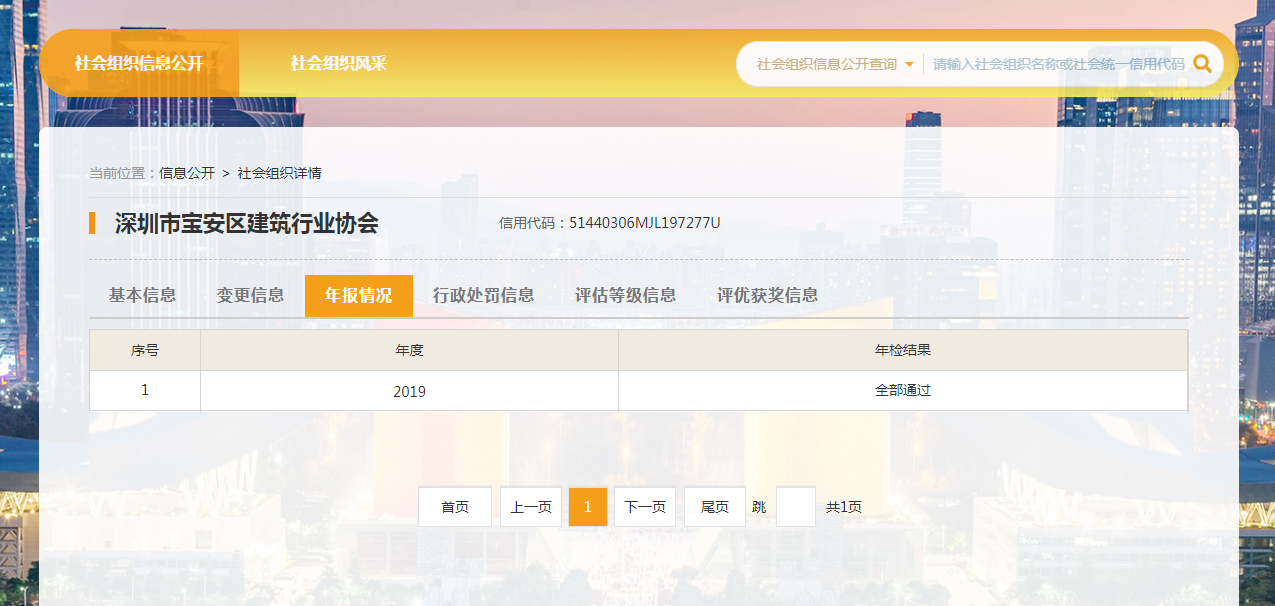Click the title 深圳市宝安区建筑行业协会

tap(247, 223)
